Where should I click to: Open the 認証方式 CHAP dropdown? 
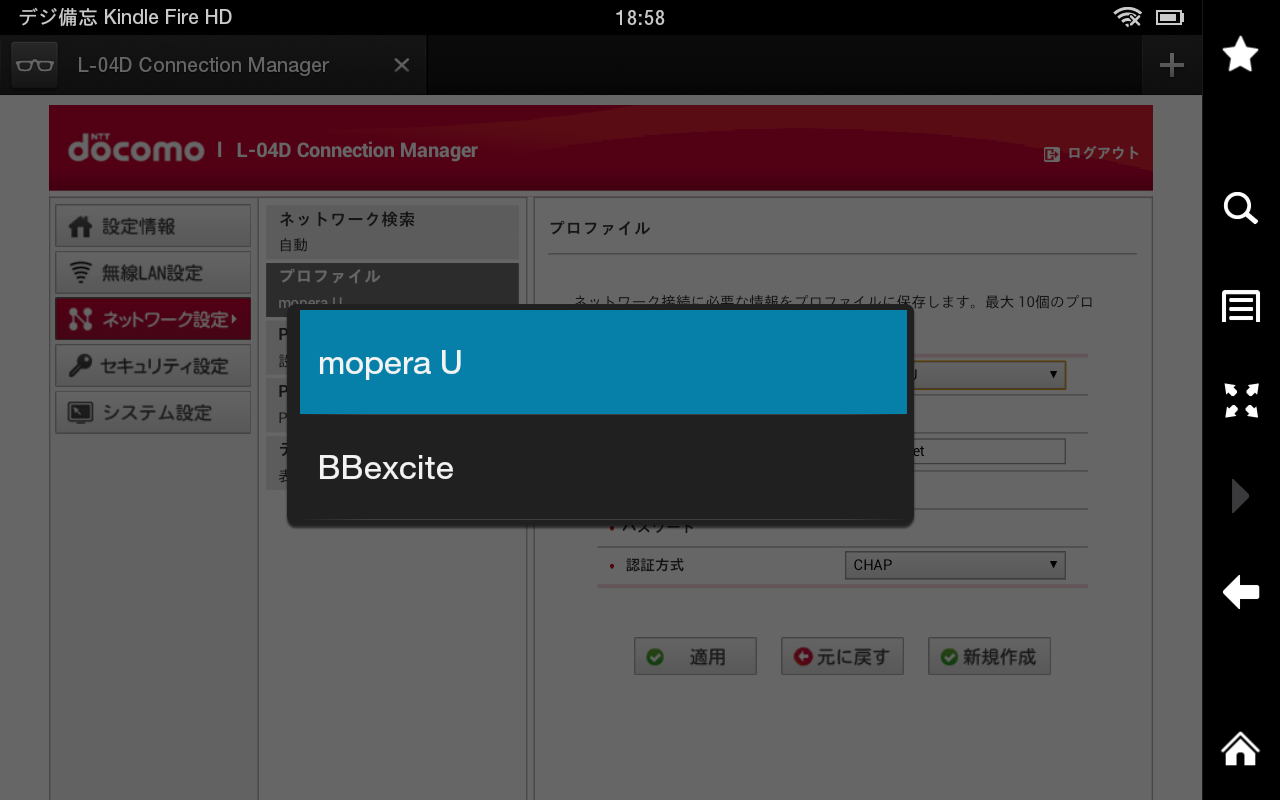(955, 565)
